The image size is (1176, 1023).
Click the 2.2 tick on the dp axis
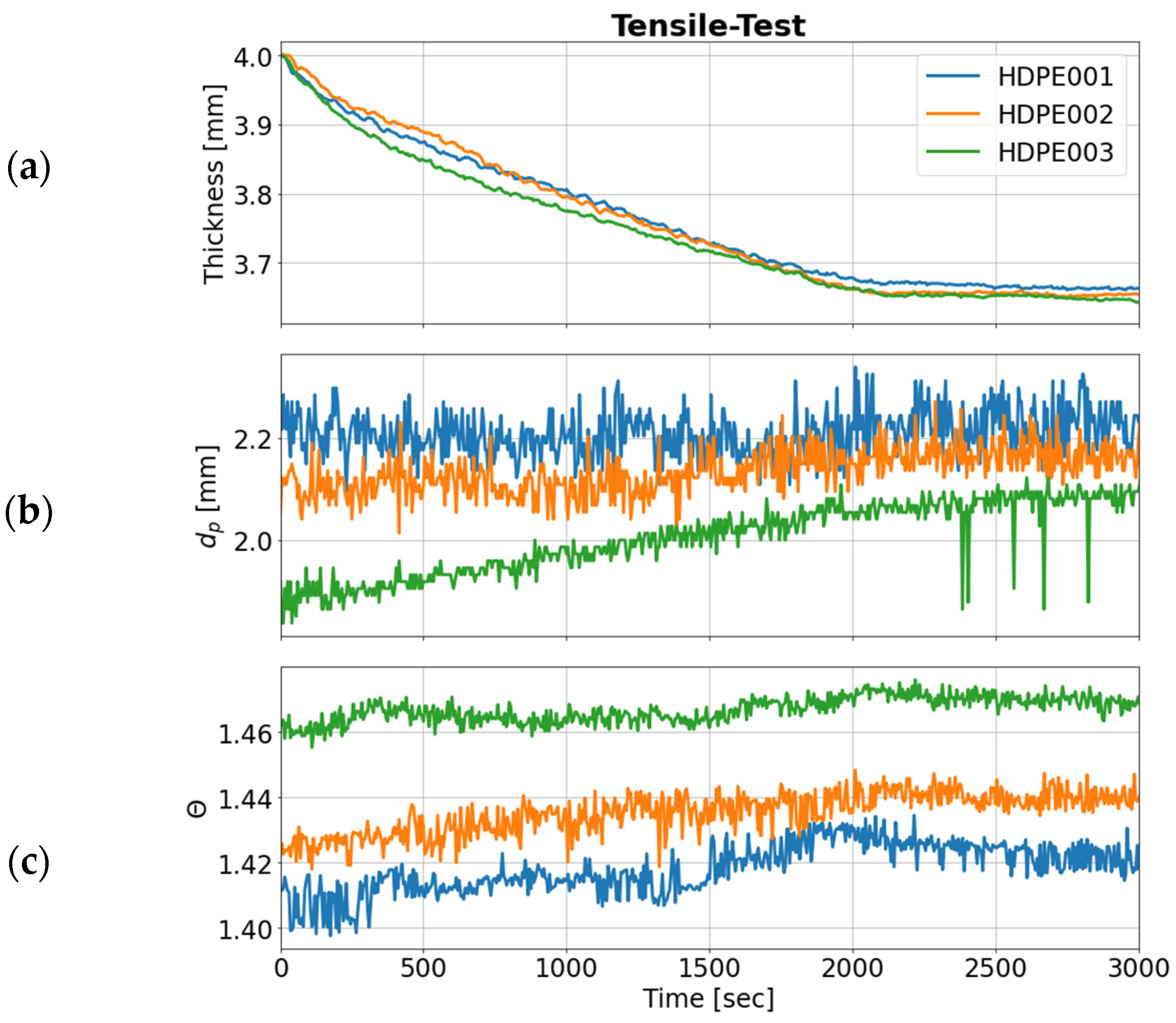click(x=253, y=440)
